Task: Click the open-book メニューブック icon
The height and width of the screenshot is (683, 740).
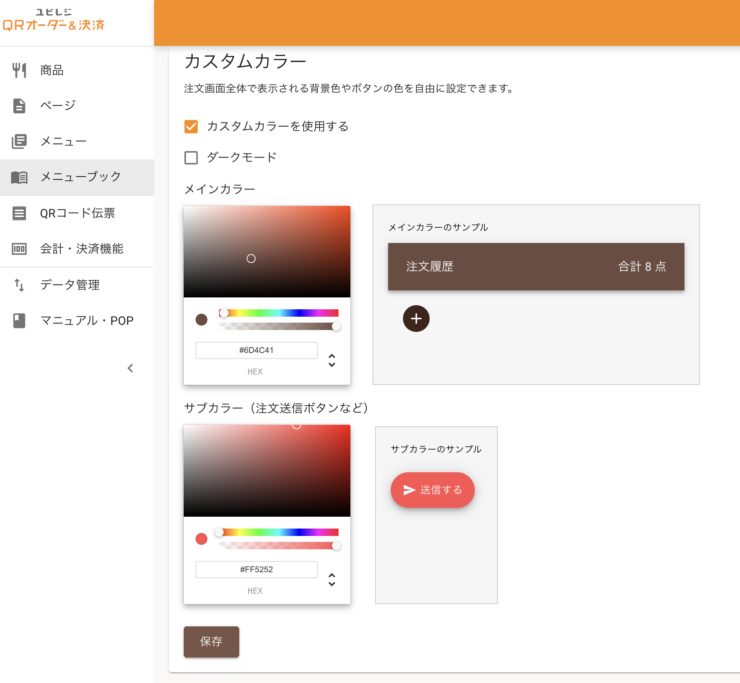Action: tap(19, 177)
